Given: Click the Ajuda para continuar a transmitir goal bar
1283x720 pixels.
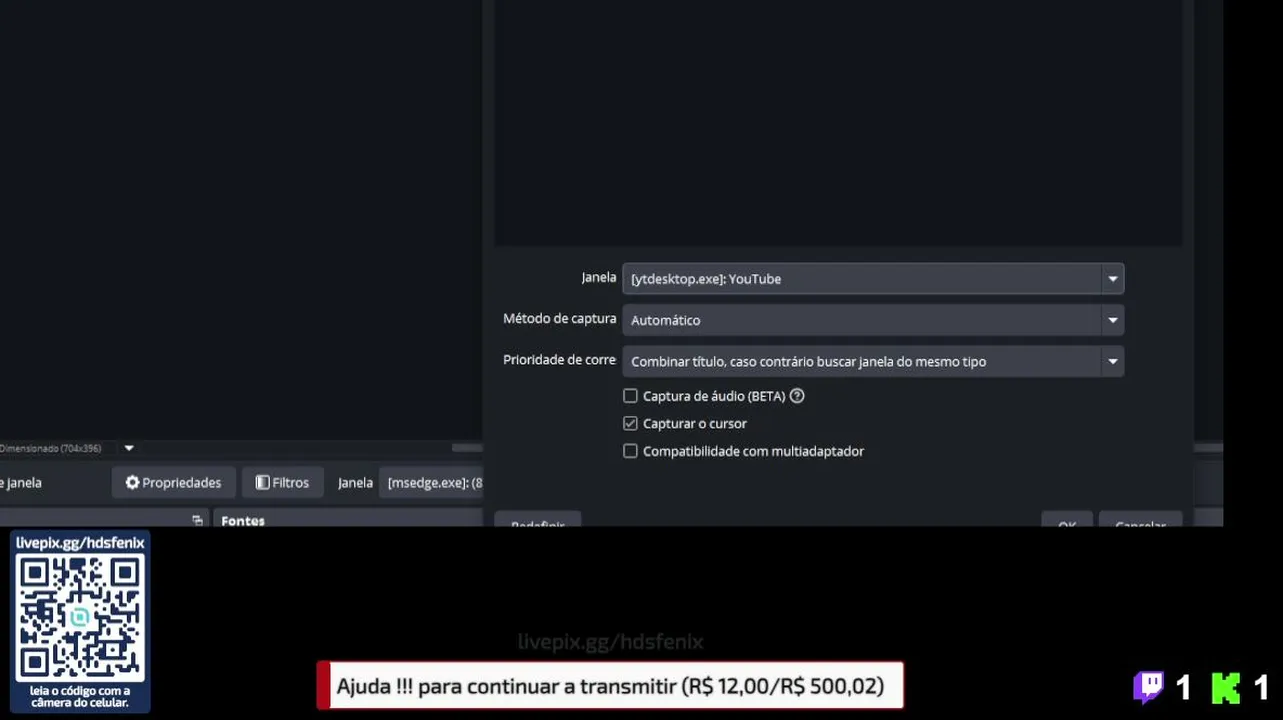Looking at the screenshot, I should pyautogui.click(x=610, y=686).
